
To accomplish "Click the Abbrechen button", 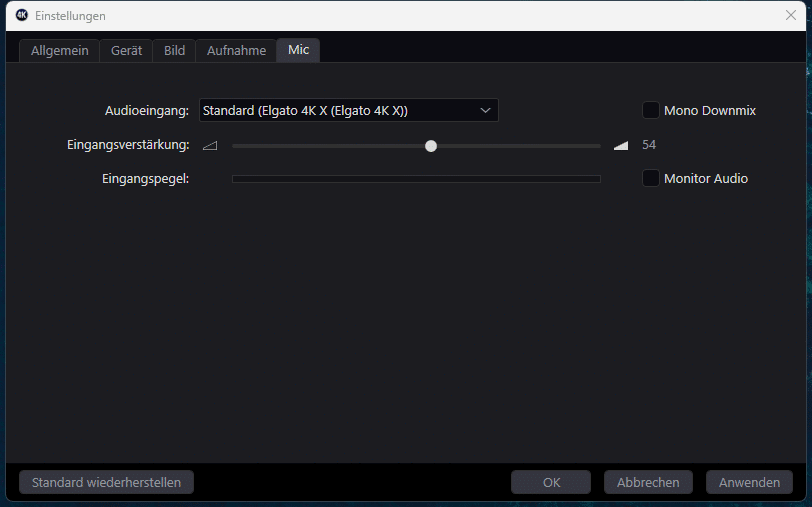I will tap(648, 482).
